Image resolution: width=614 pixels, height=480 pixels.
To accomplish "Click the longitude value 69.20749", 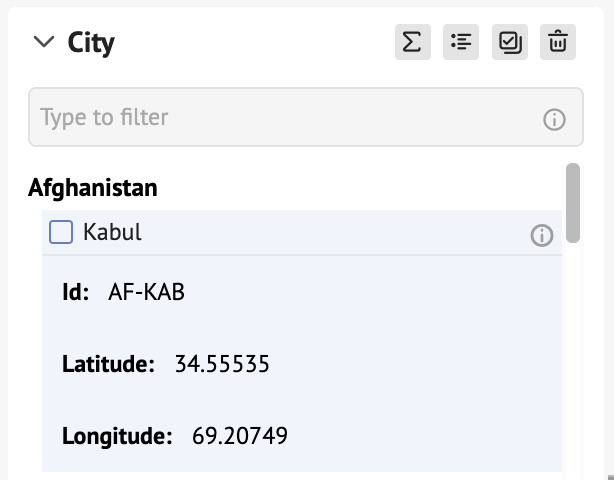I will coord(240,435).
